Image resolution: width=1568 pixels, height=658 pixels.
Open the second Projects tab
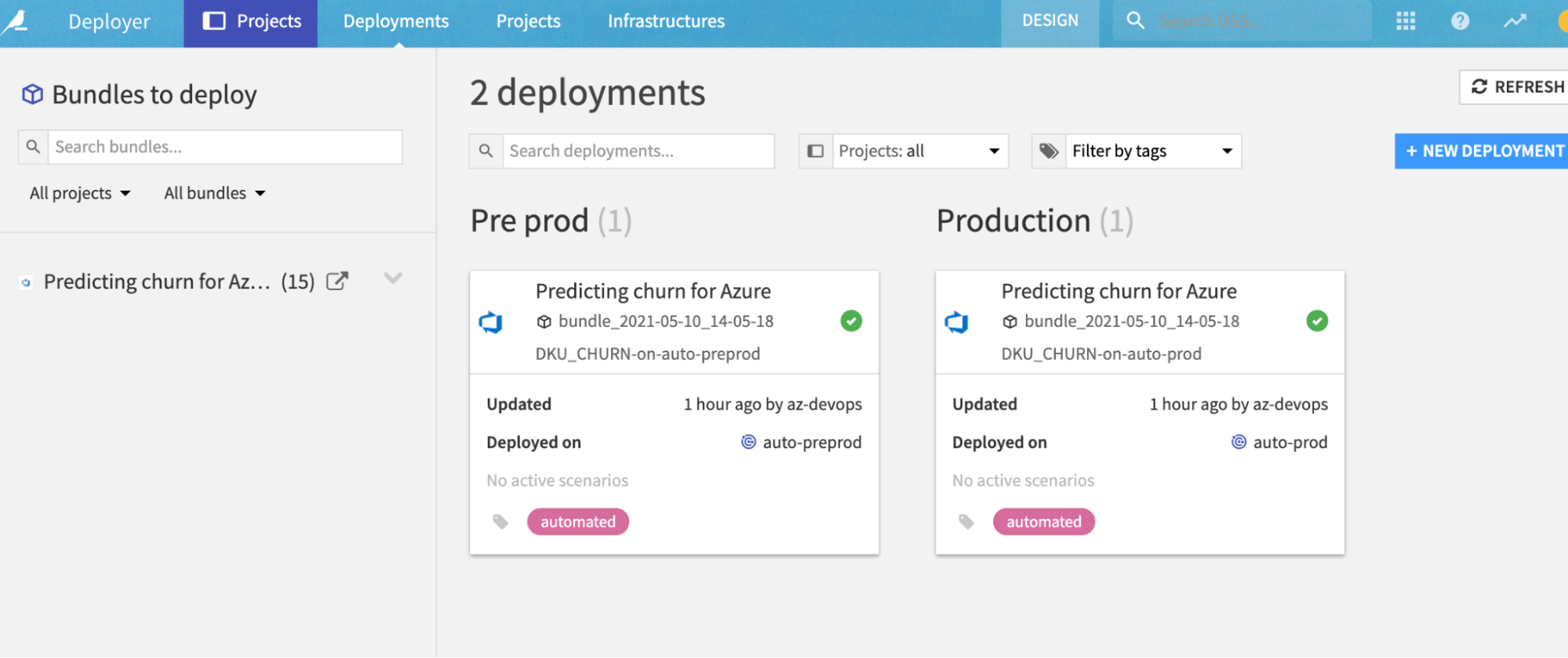(528, 21)
